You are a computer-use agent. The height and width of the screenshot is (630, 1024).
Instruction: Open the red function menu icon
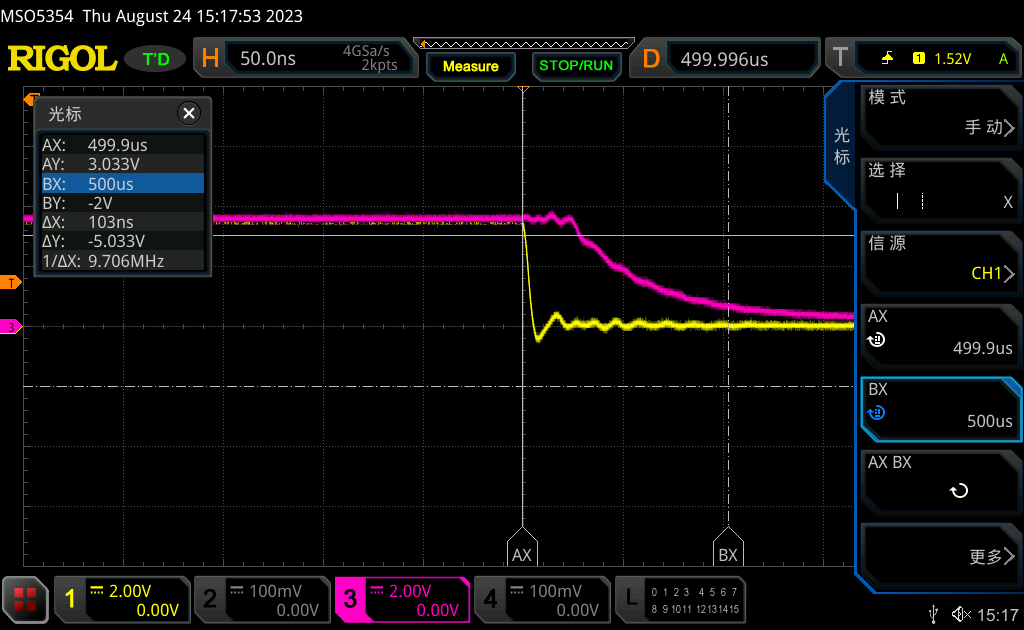tap(24, 599)
